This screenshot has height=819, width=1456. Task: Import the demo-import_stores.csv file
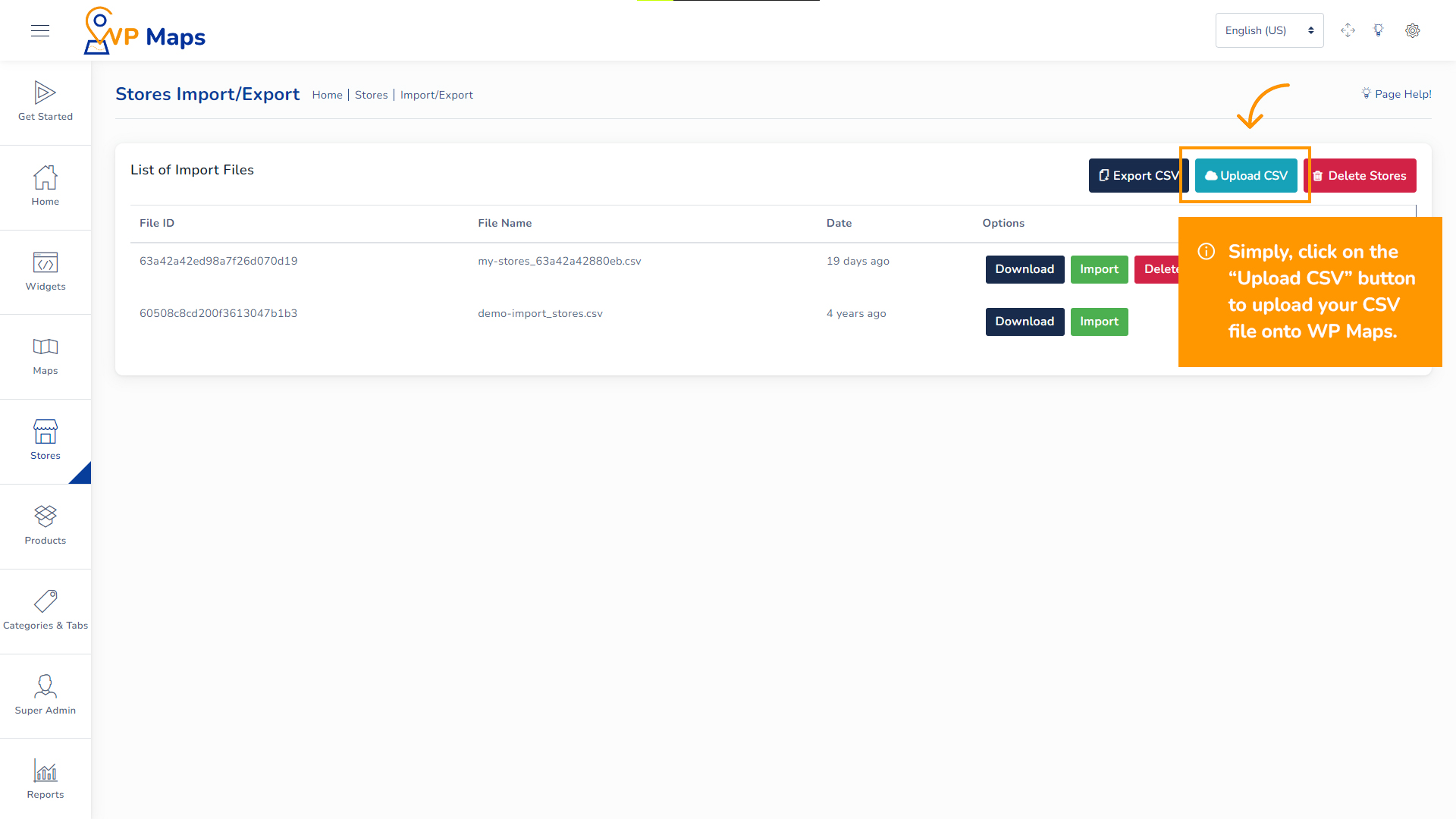click(1099, 322)
